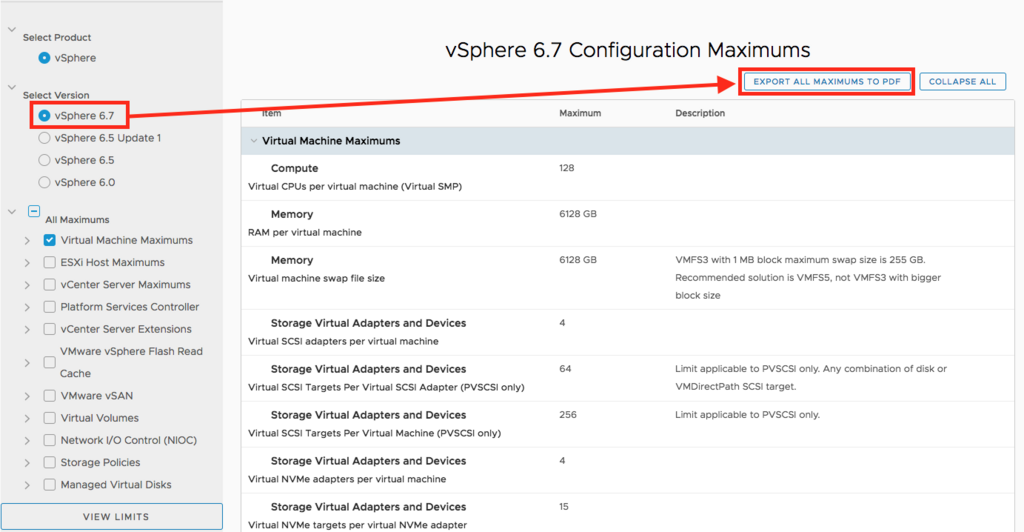This screenshot has width=1024, height=532.
Task: Collapse the Select Version section chevron
Action: coord(12,87)
